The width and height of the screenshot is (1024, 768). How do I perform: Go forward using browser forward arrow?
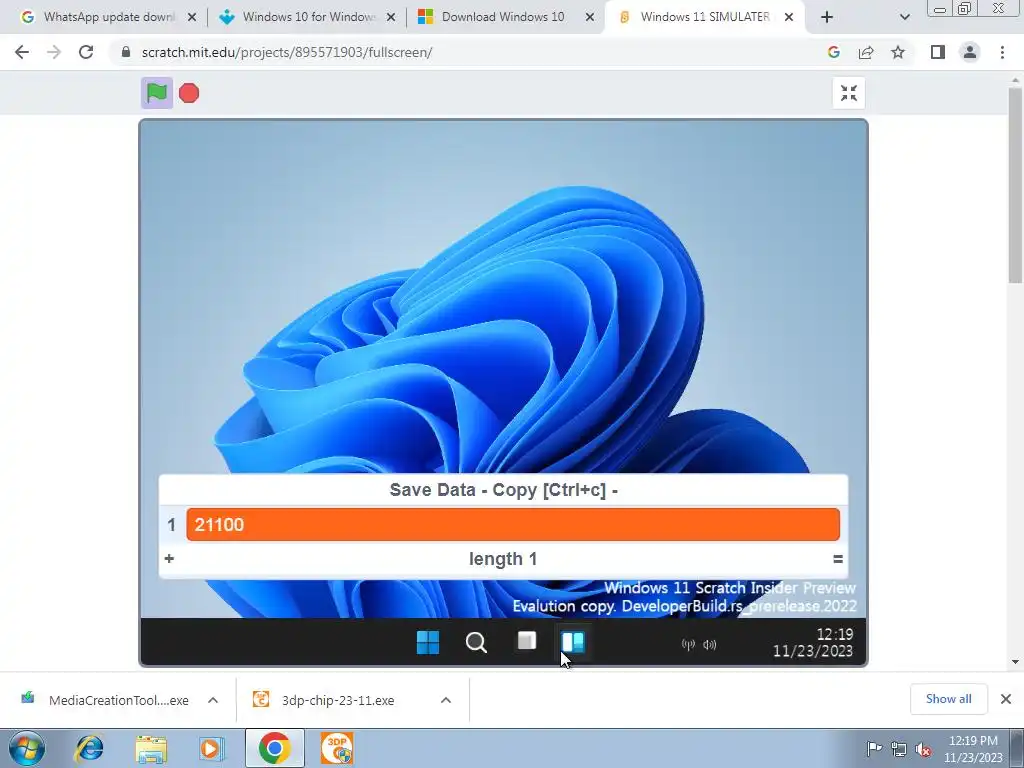click(x=54, y=52)
